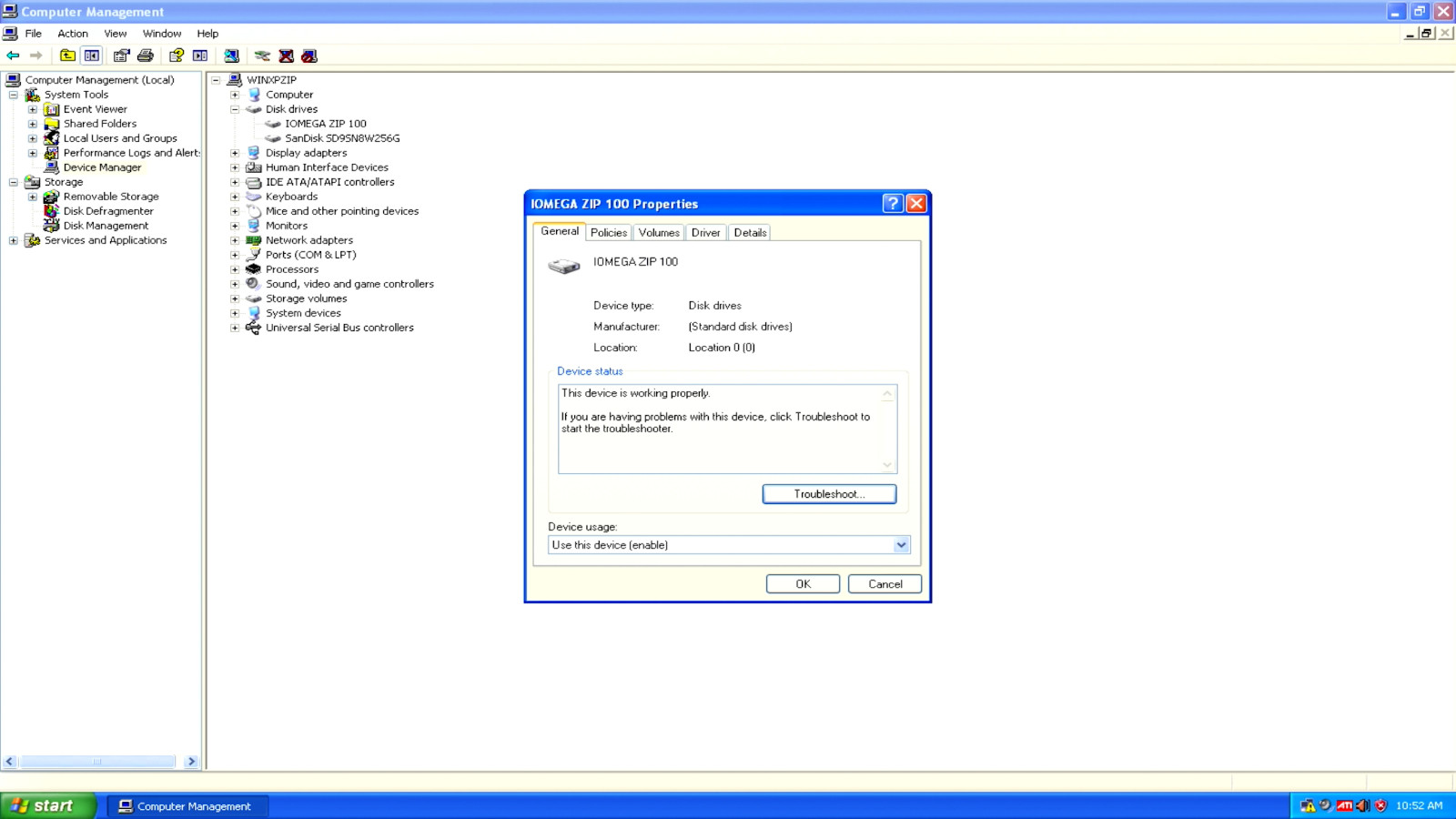This screenshot has height=819, width=1456.
Task: Click the Disable device toolbar icon
Action: 309,56
